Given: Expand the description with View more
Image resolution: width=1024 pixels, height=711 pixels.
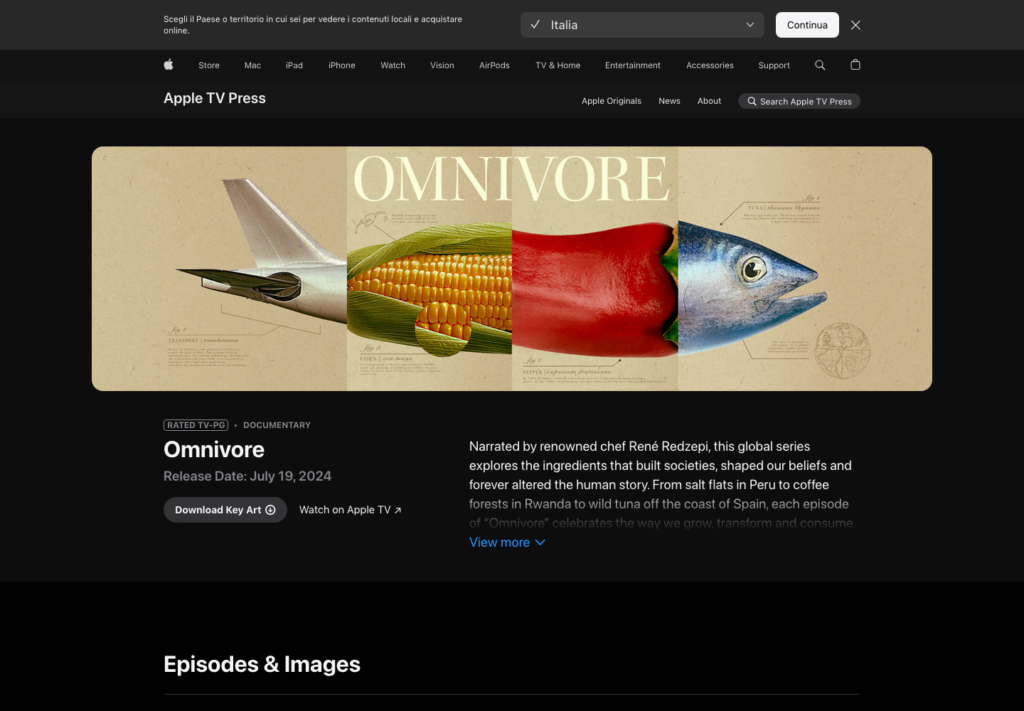Looking at the screenshot, I should (x=507, y=543).
